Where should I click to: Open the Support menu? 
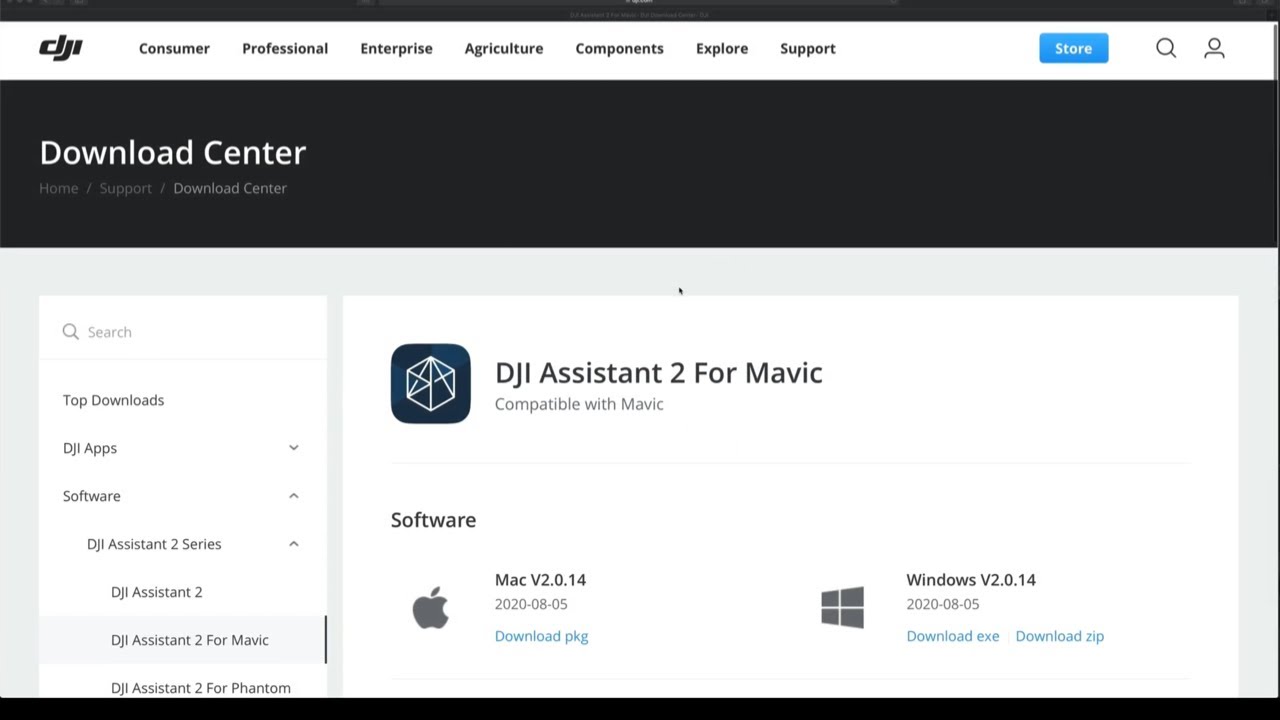(x=808, y=48)
